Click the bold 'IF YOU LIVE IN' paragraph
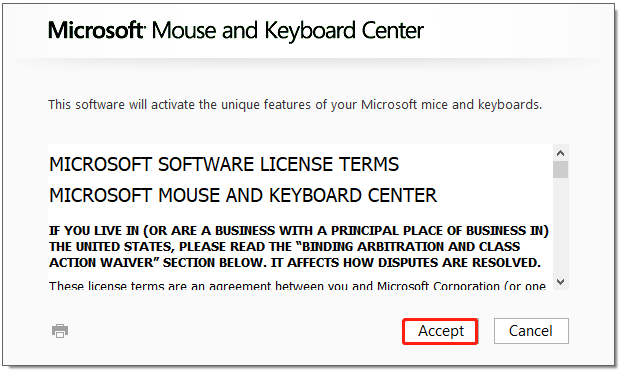 coord(299,247)
